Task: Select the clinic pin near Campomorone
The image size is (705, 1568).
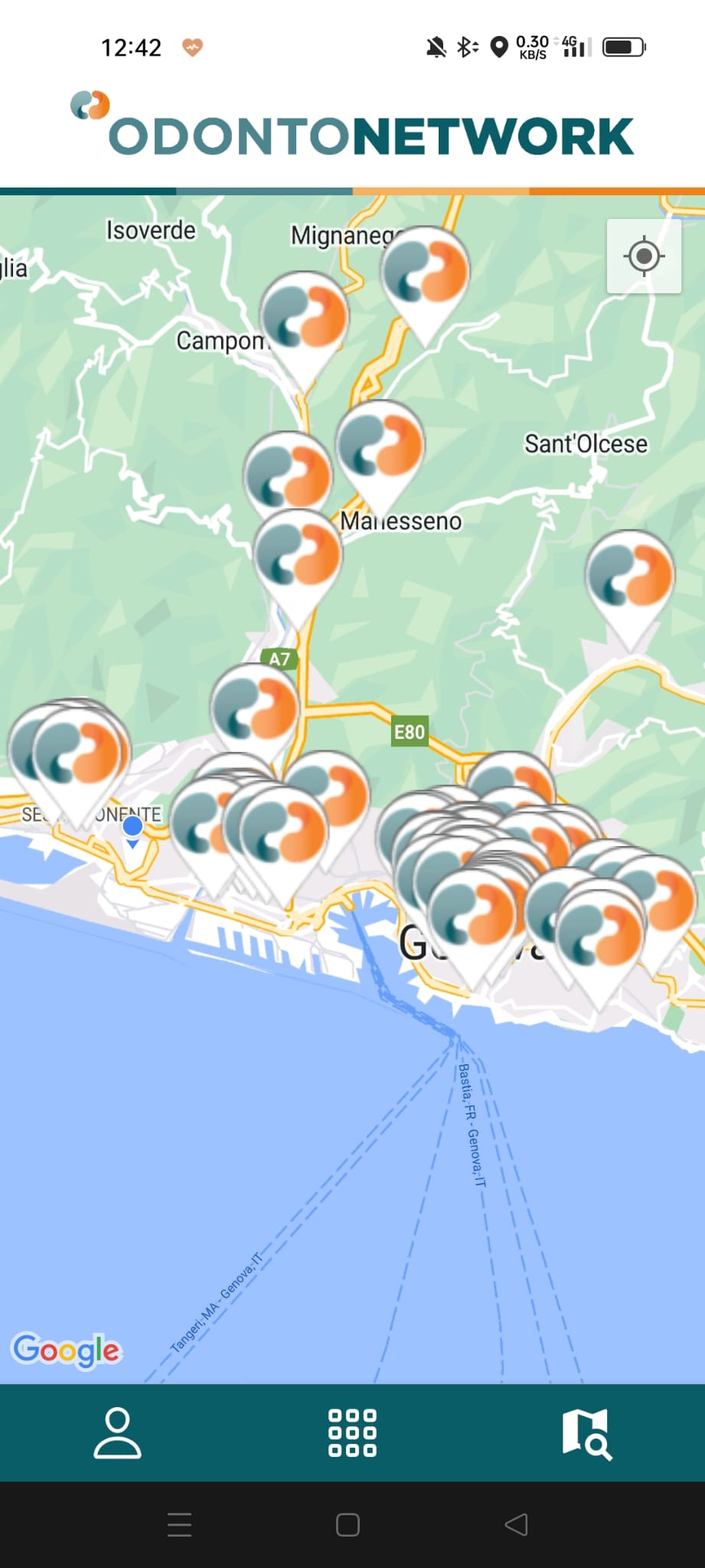Action: (304, 329)
